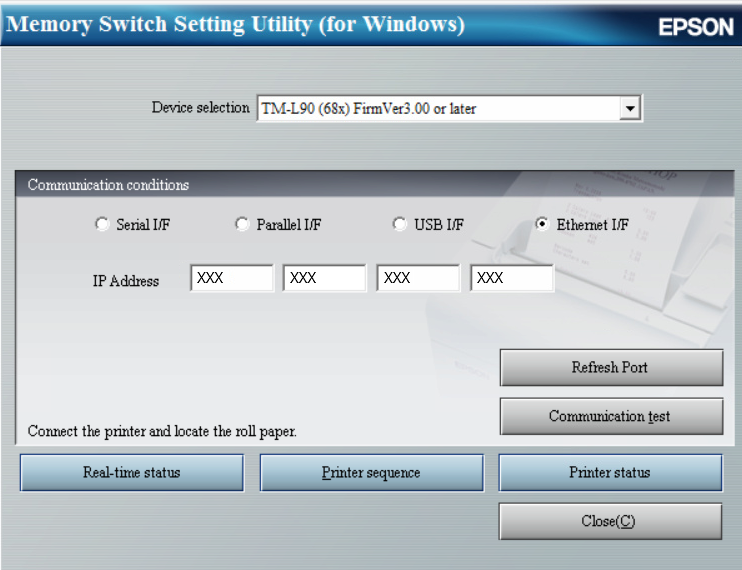
Task: Open the Device selection dropdown arrow
Action: (629, 108)
